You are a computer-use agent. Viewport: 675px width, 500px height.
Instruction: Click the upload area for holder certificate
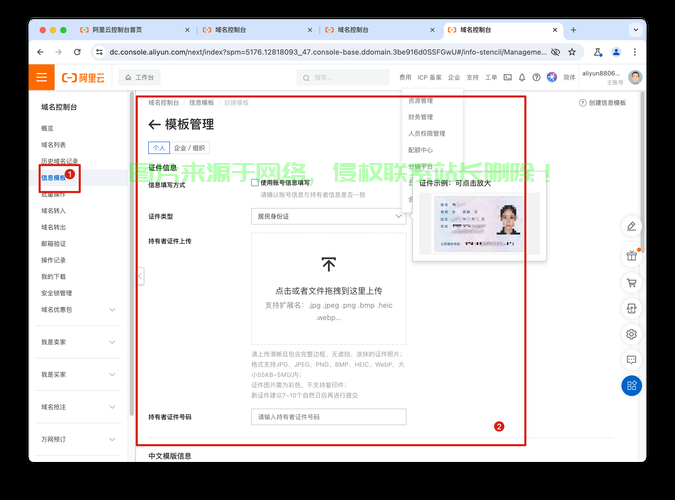(329, 289)
